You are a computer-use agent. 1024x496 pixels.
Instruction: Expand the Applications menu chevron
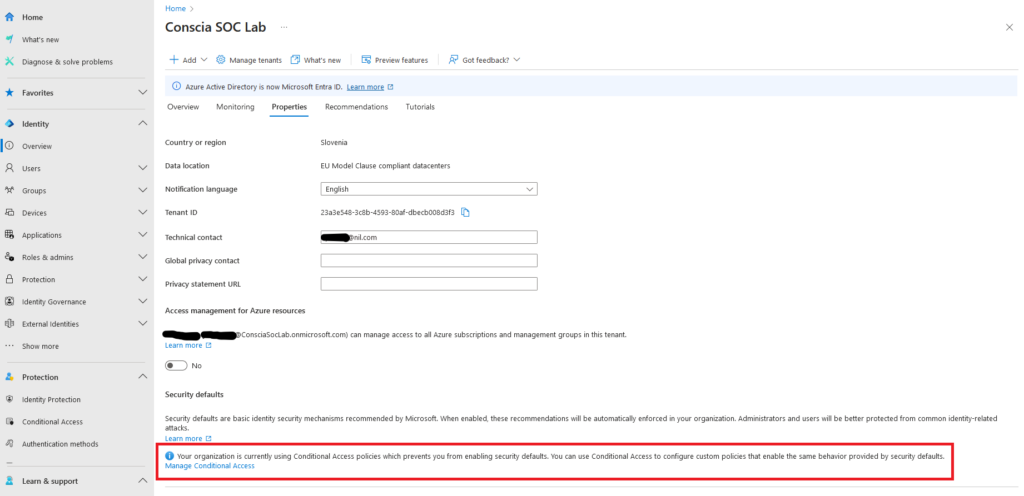(x=143, y=235)
